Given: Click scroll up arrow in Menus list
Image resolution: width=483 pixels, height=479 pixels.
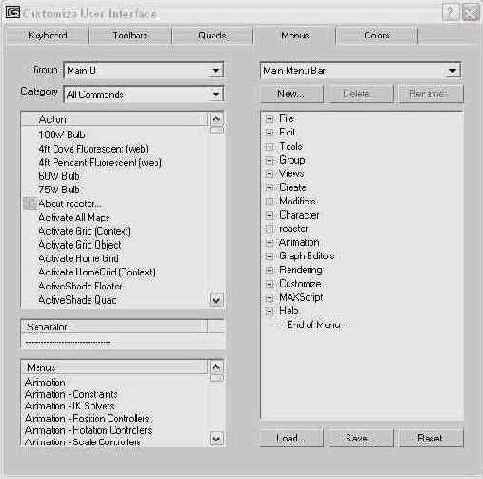Looking at the screenshot, I should [216, 367].
